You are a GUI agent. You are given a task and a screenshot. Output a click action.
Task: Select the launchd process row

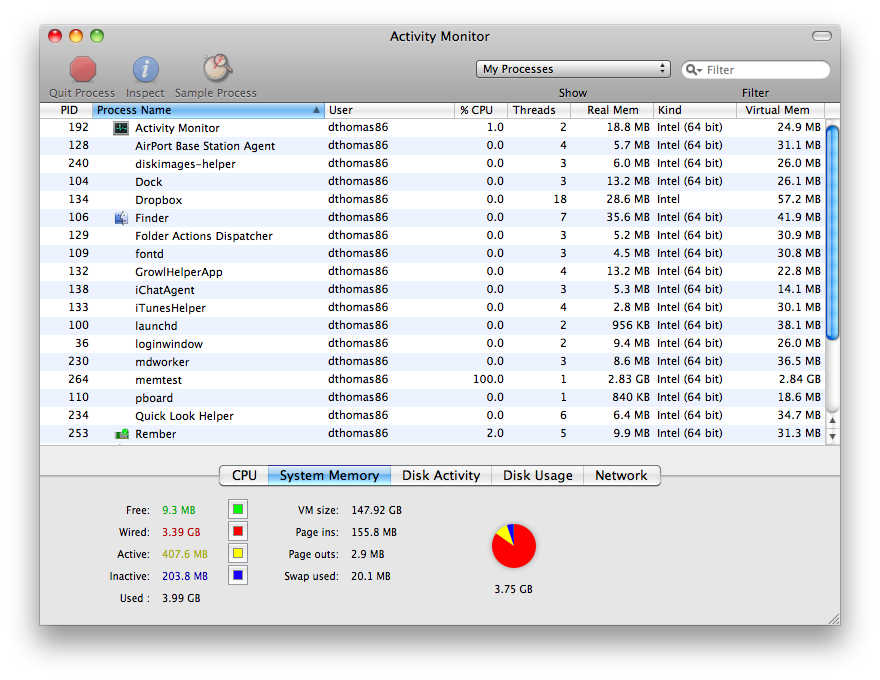(433, 325)
